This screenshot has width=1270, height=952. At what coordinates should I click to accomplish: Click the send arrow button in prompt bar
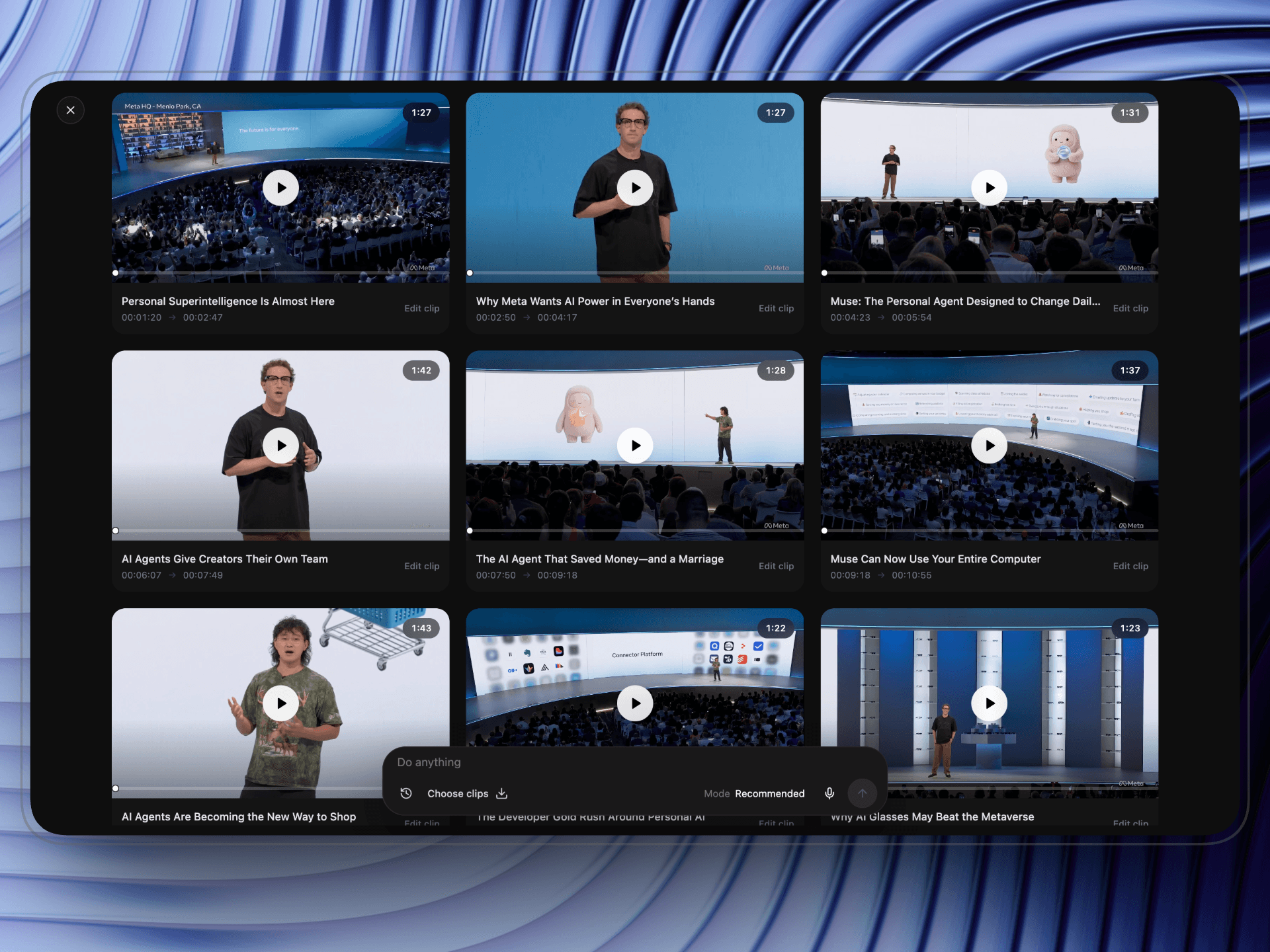click(x=863, y=793)
